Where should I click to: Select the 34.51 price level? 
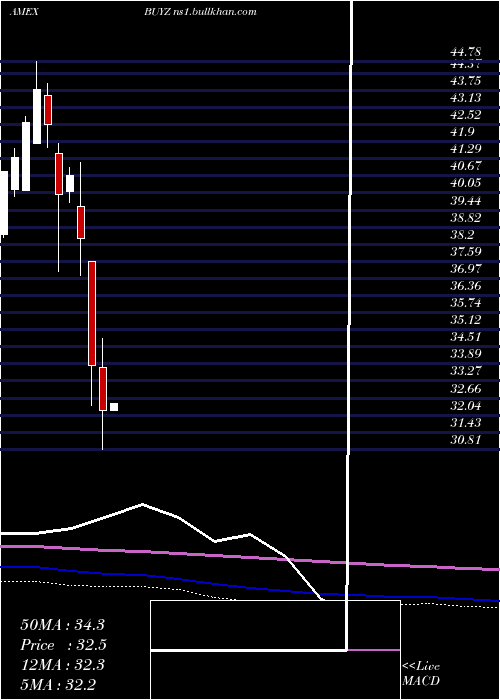[465, 337]
